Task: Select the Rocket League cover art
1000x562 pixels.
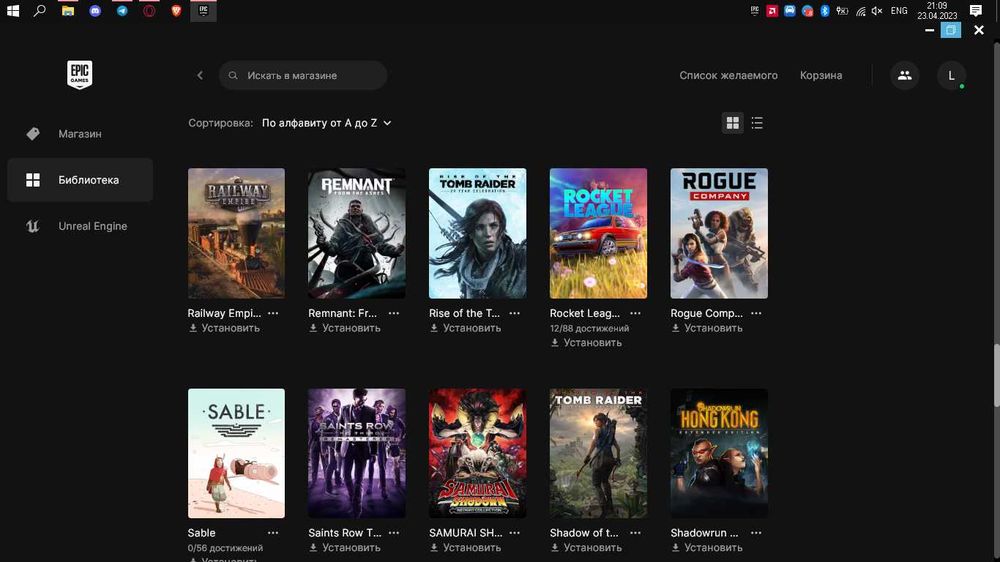Action: (x=598, y=233)
